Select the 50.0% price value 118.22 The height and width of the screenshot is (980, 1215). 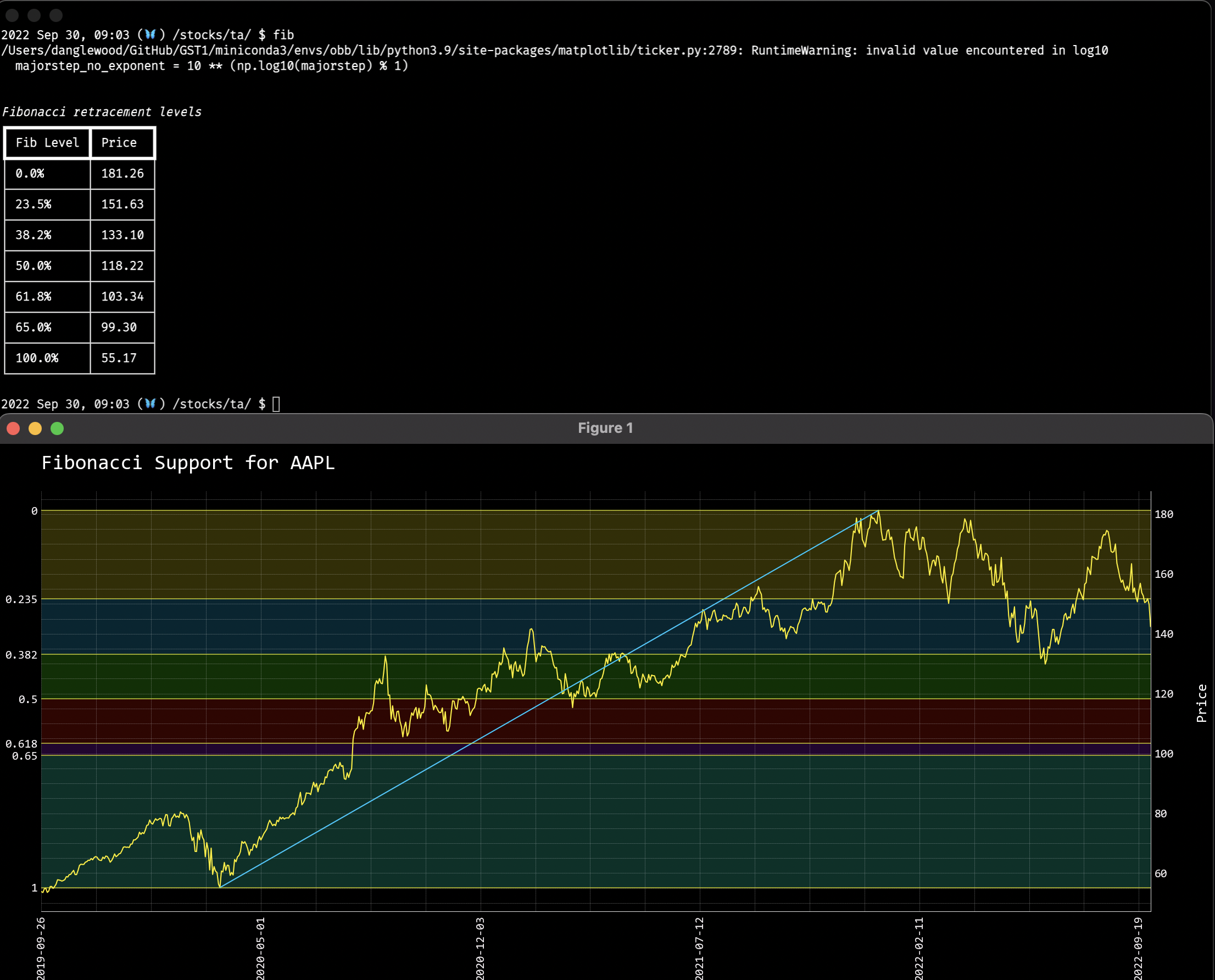click(122, 266)
